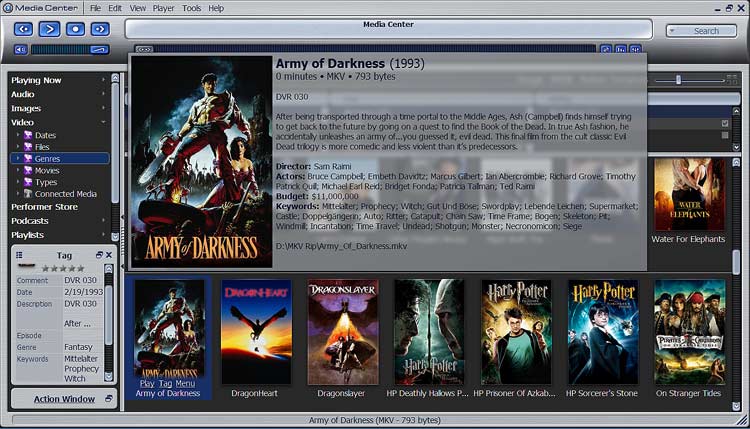The image size is (750, 429).
Task: Skip to the previous track
Action: click(23, 29)
